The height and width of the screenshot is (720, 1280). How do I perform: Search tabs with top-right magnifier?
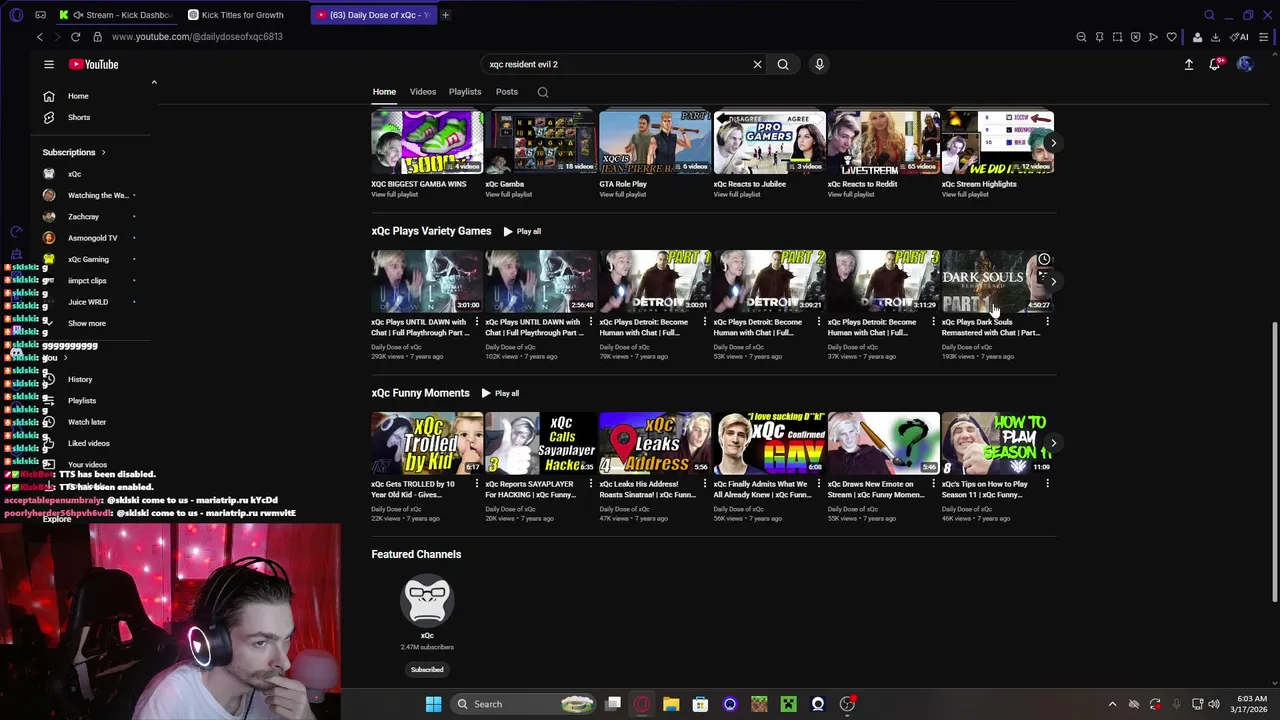1209,15
